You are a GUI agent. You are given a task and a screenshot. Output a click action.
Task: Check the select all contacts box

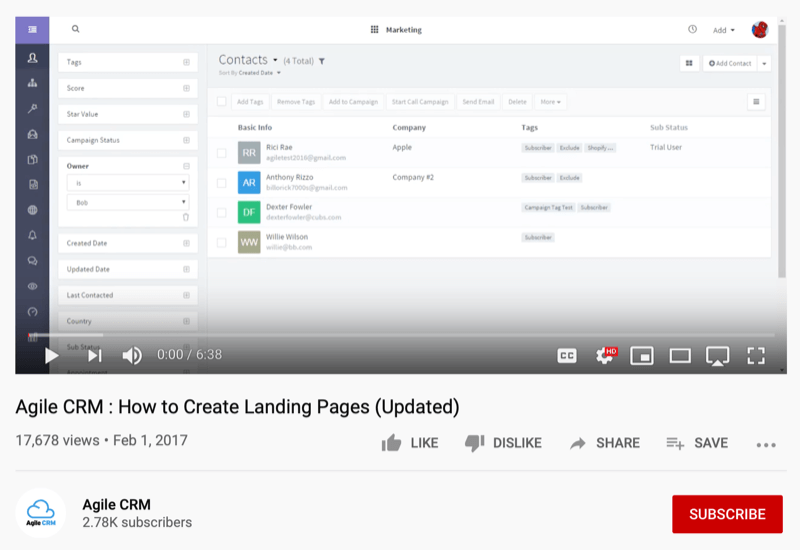(221, 101)
